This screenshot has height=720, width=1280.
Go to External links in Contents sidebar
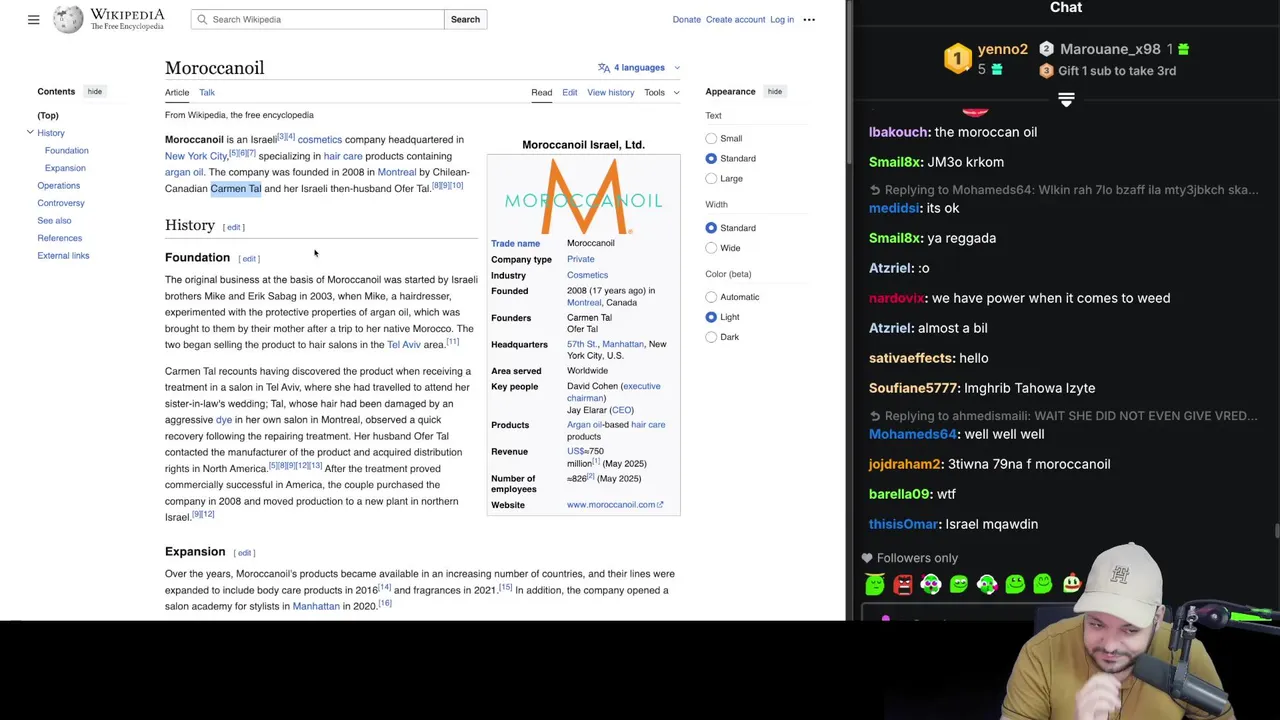[x=63, y=255]
